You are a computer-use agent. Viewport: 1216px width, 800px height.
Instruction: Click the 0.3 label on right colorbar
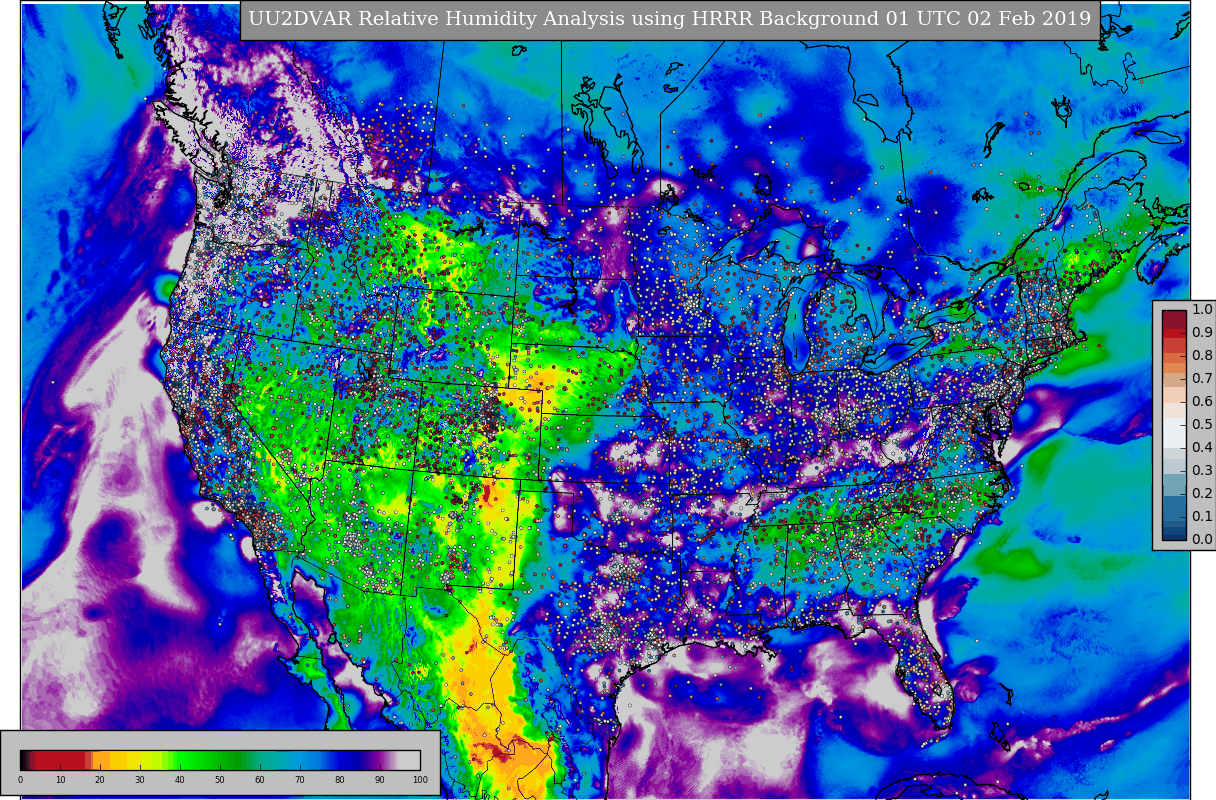(1202, 471)
